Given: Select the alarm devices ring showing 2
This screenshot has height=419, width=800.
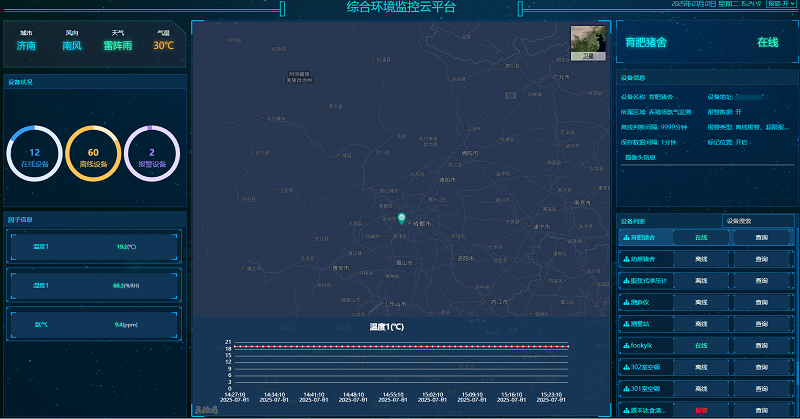Looking at the screenshot, I should tap(152, 155).
